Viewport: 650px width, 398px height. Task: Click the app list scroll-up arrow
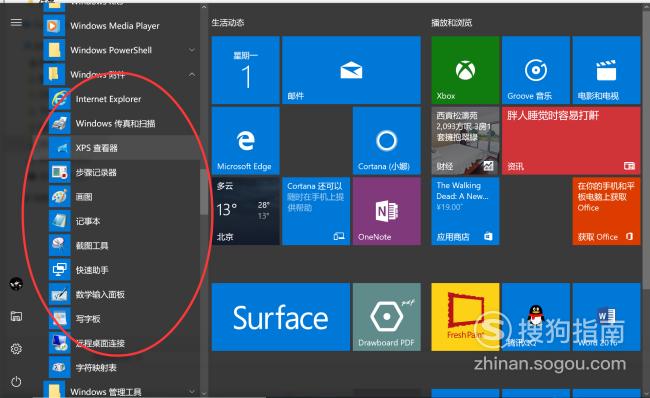[x=204, y=7]
